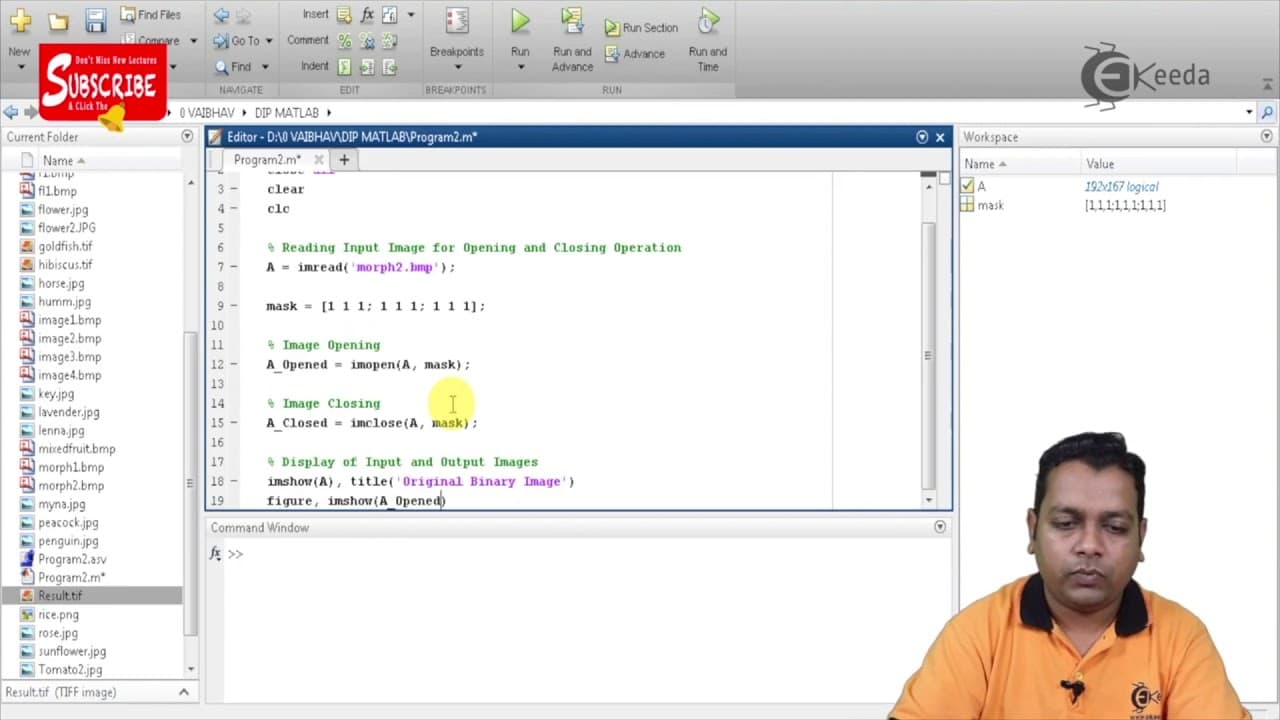Save the script with the floppy disk icon
Image resolution: width=1280 pixels, height=720 pixels.
[95, 21]
